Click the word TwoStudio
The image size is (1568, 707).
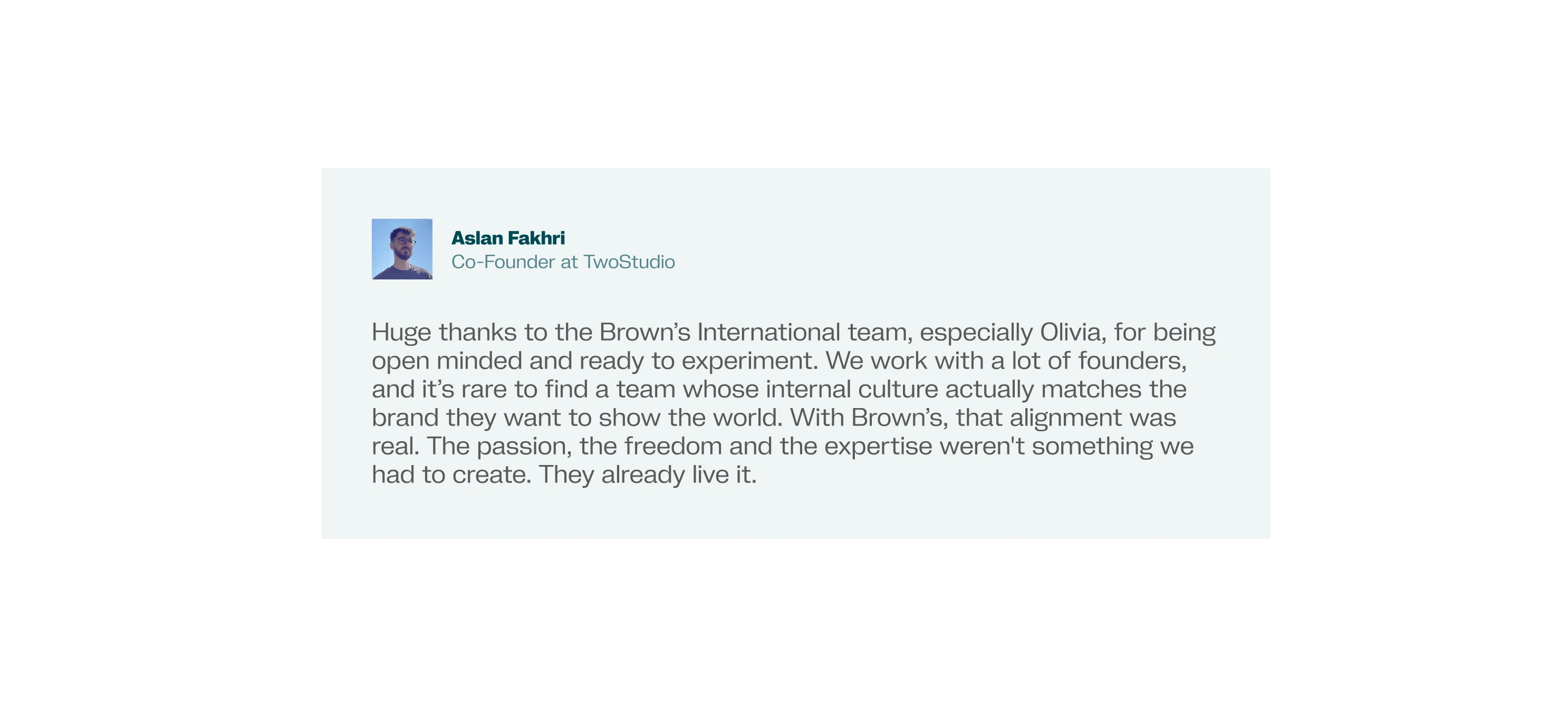coord(629,262)
